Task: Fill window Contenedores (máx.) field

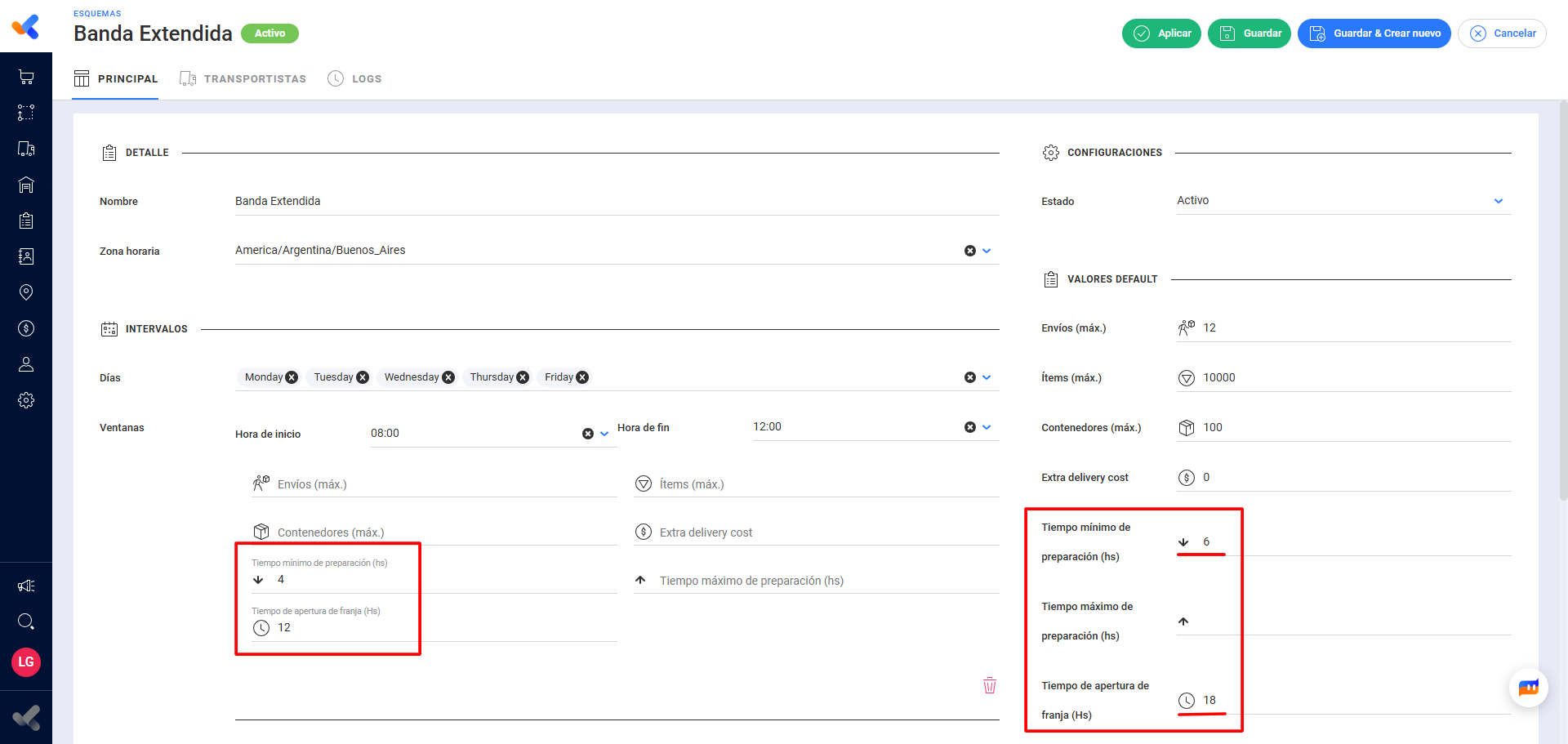Action: point(434,532)
